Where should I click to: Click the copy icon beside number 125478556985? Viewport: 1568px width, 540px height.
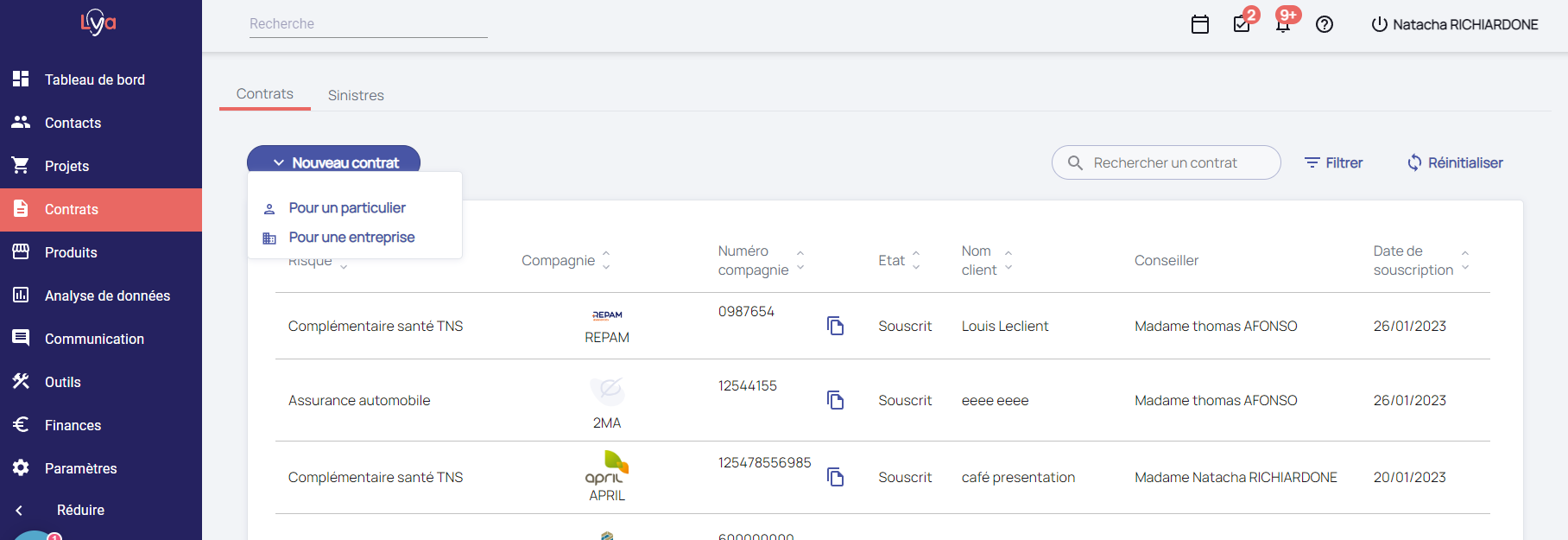click(835, 477)
